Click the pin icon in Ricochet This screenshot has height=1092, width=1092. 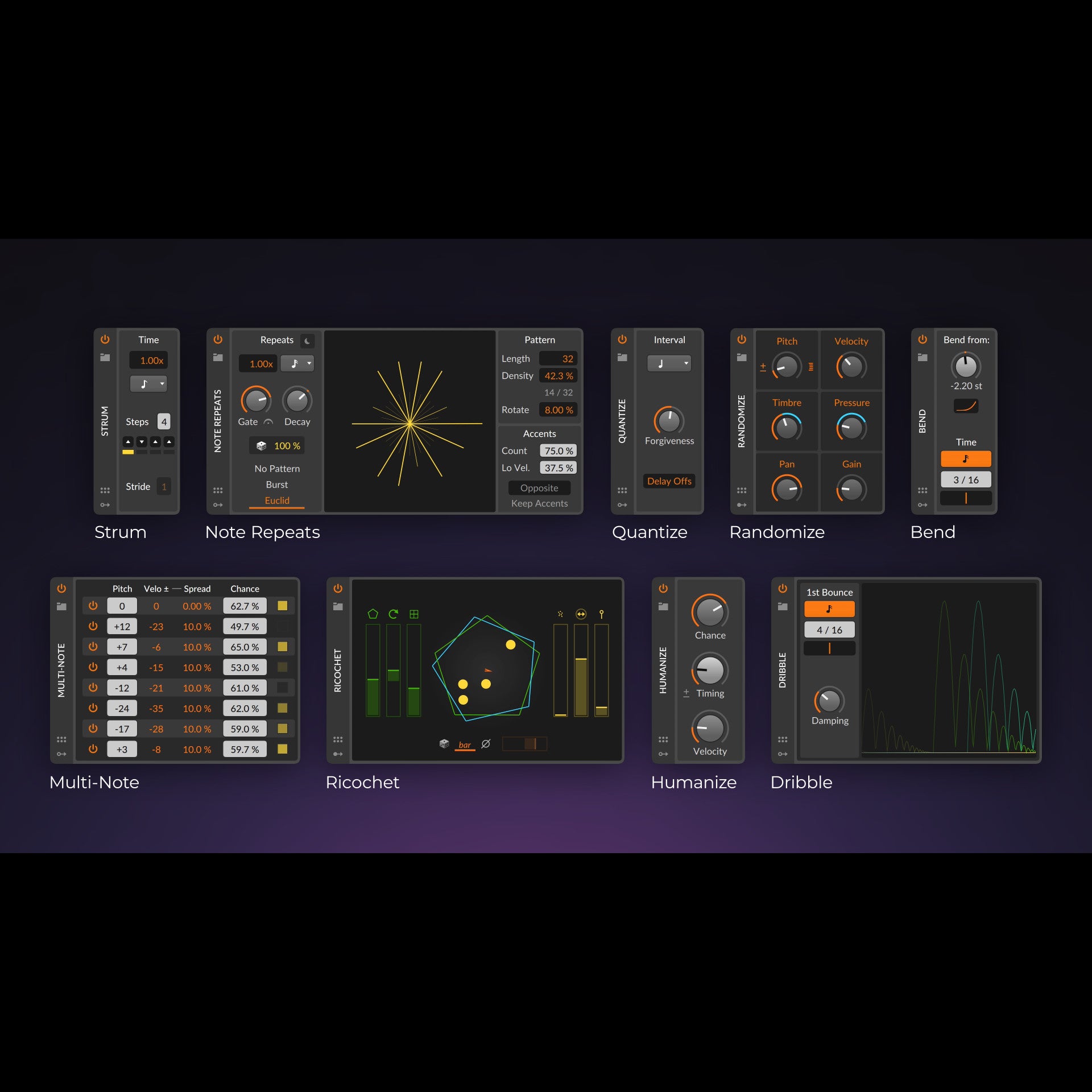pyautogui.click(x=601, y=614)
